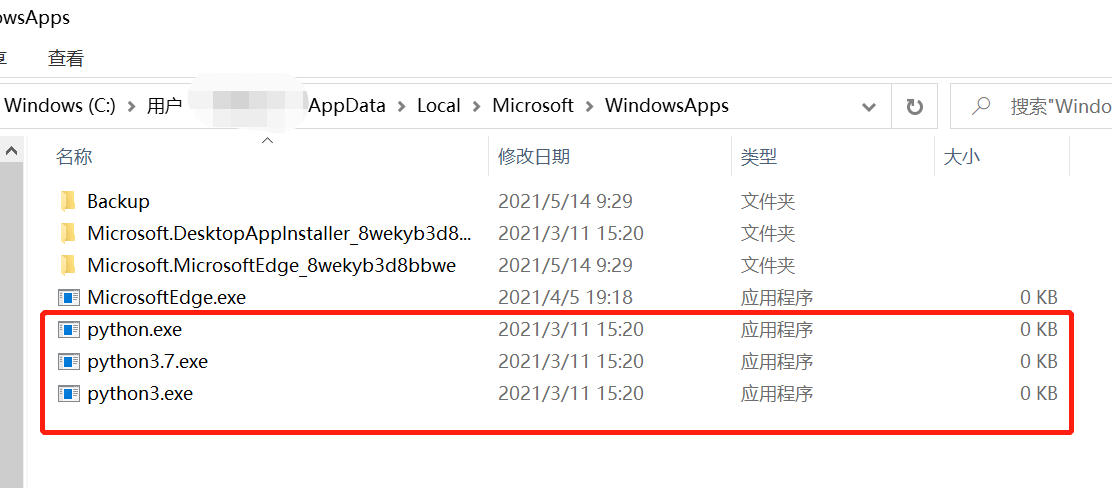Expand the chevron after AppData breadcrumb
The height and width of the screenshot is (488, 1112).
pos(402,106)
